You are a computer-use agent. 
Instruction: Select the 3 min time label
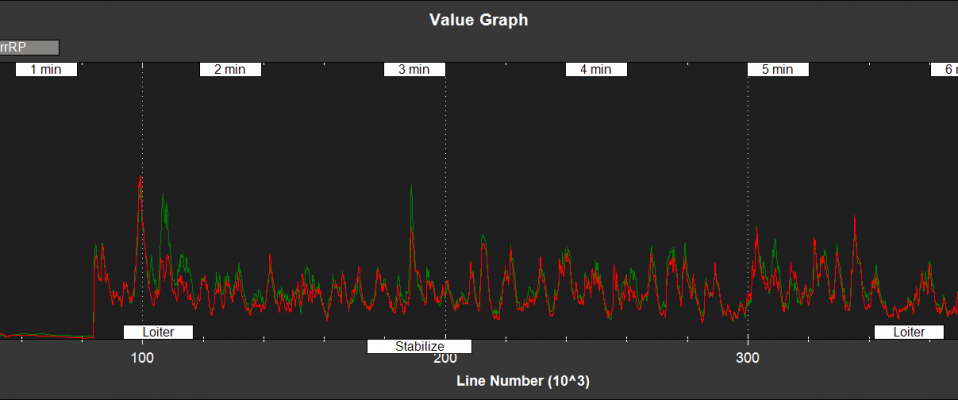[414, 70]
